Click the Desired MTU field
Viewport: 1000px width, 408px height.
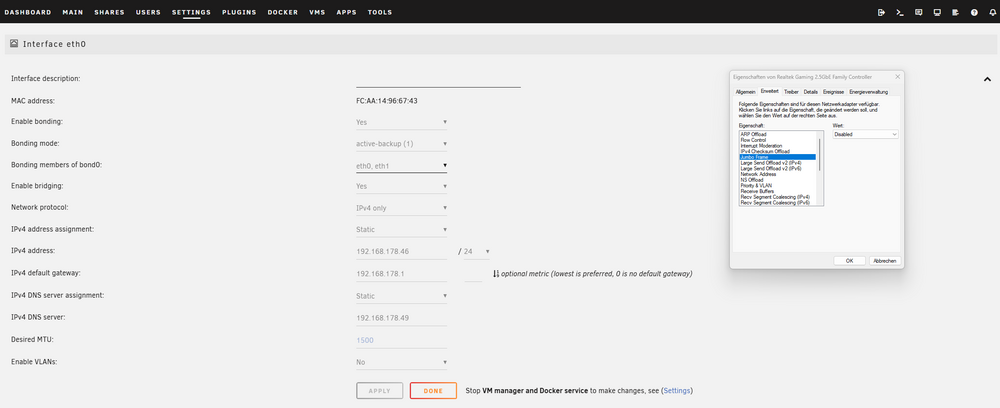(402, 340)
